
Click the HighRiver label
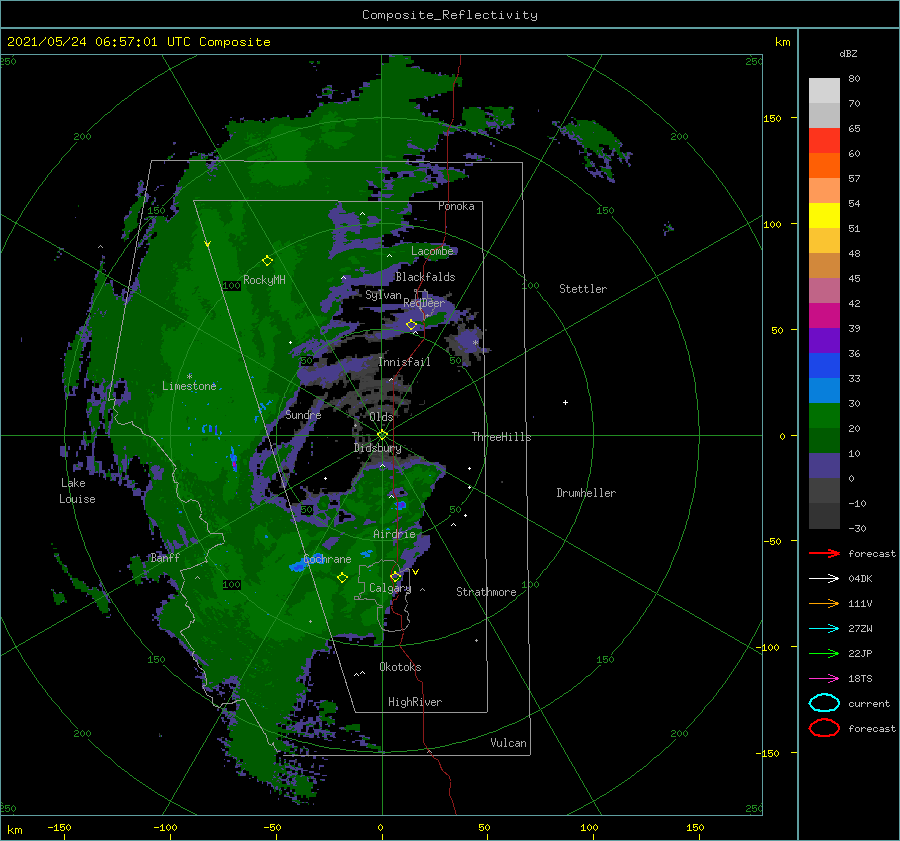[415, 702]
